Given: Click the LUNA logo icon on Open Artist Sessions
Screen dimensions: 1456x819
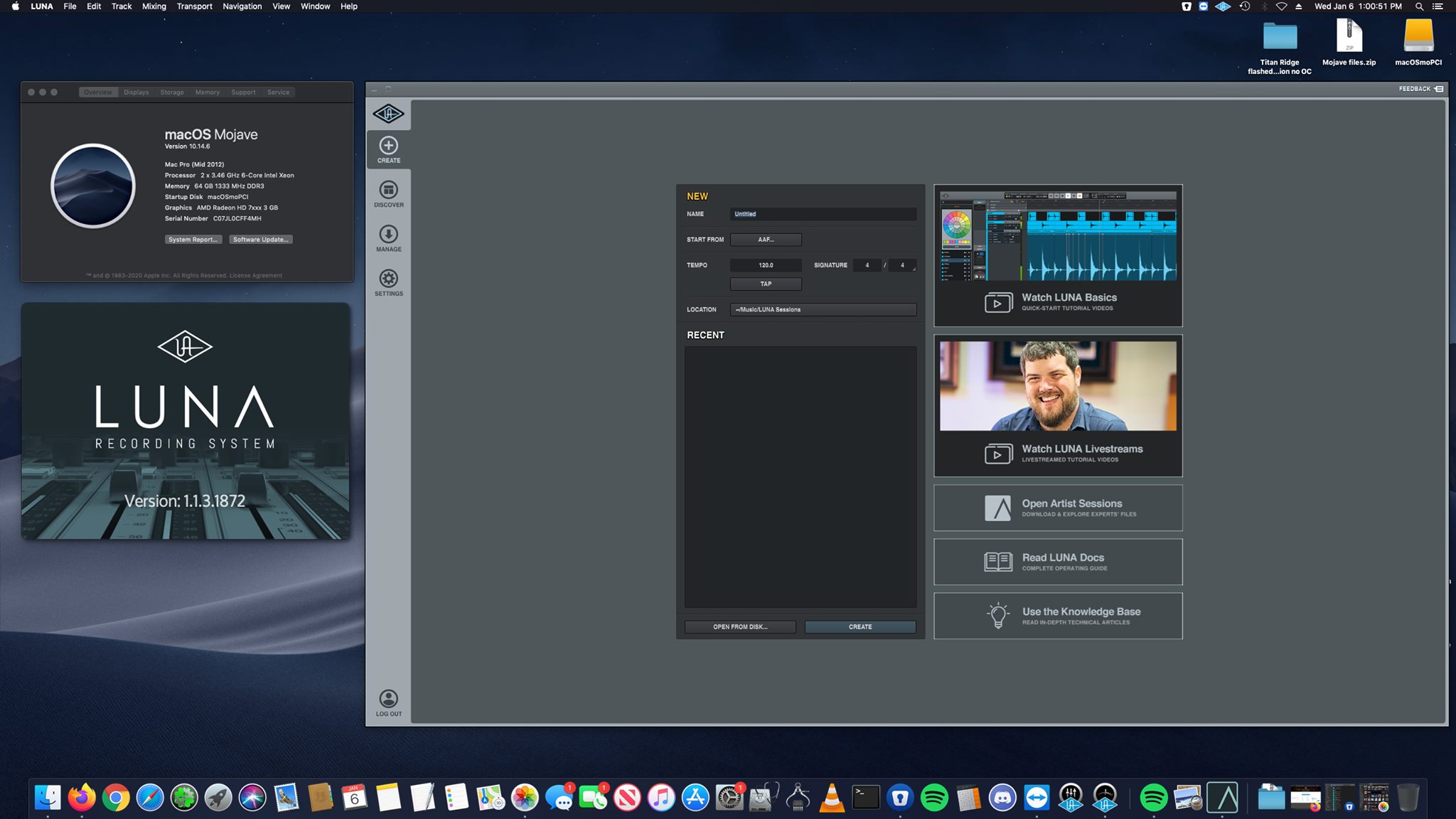Looking at the screenshot, I should [997, 508].
